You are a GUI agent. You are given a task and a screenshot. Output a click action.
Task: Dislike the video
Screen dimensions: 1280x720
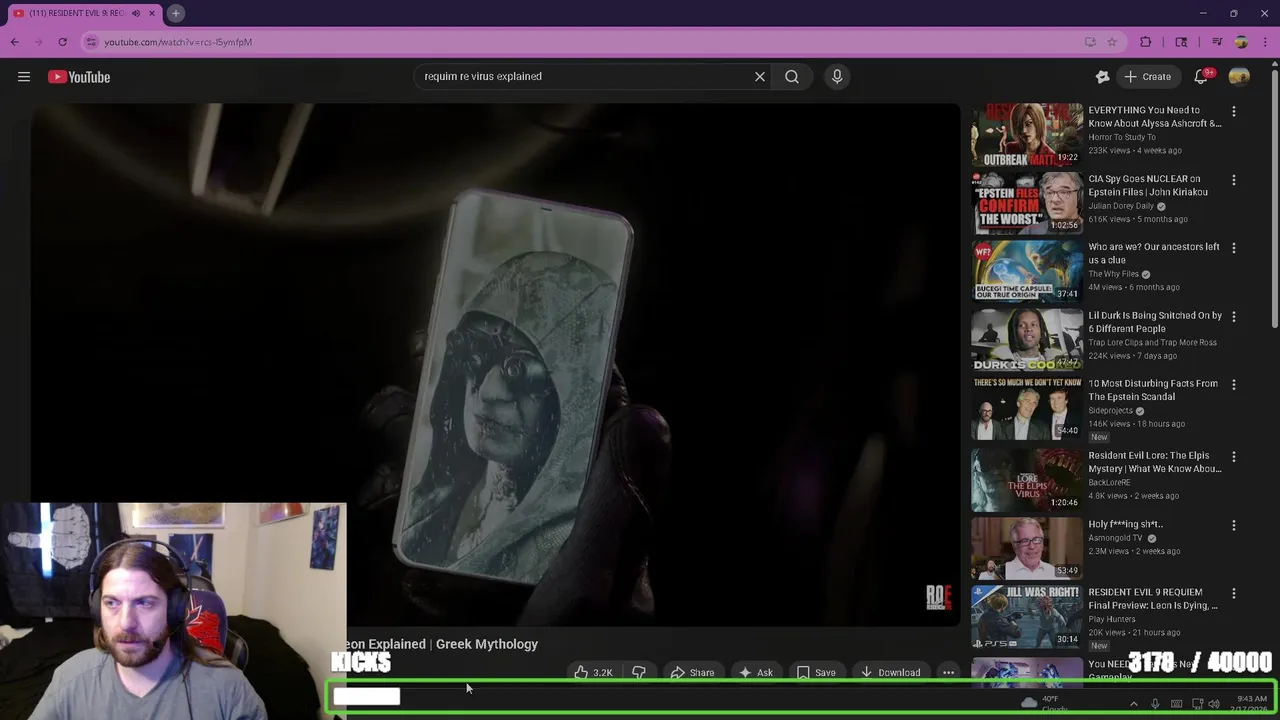(638, 673)
